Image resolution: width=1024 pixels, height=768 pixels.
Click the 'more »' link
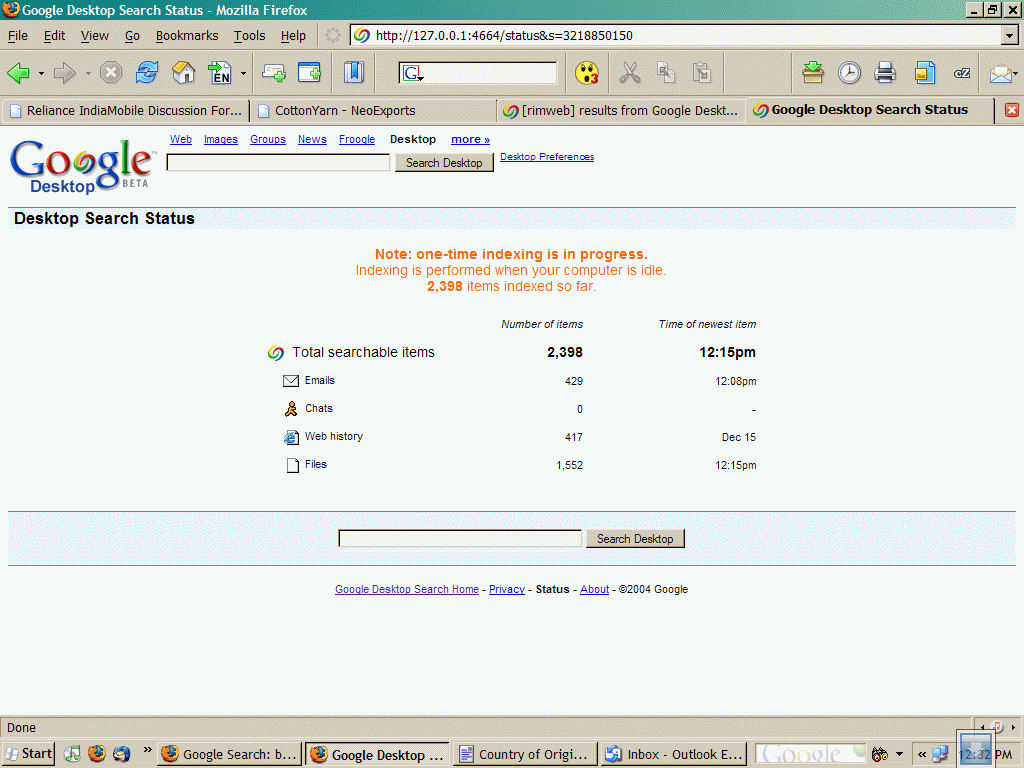click(x=470, y=139)
